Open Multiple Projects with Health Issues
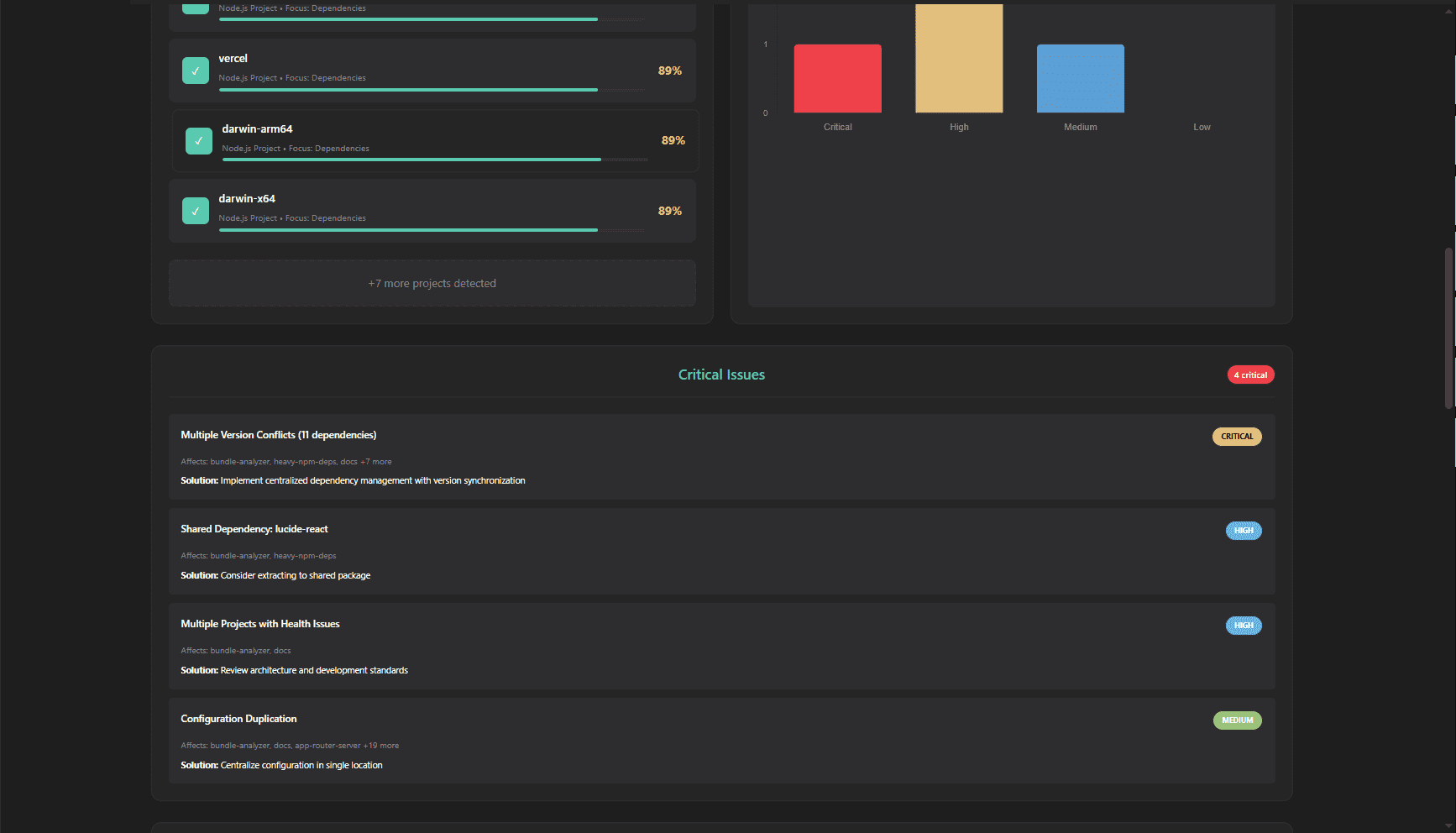Screen dimensions: 1456x833 pyautogui.click(x=260, y=624)
